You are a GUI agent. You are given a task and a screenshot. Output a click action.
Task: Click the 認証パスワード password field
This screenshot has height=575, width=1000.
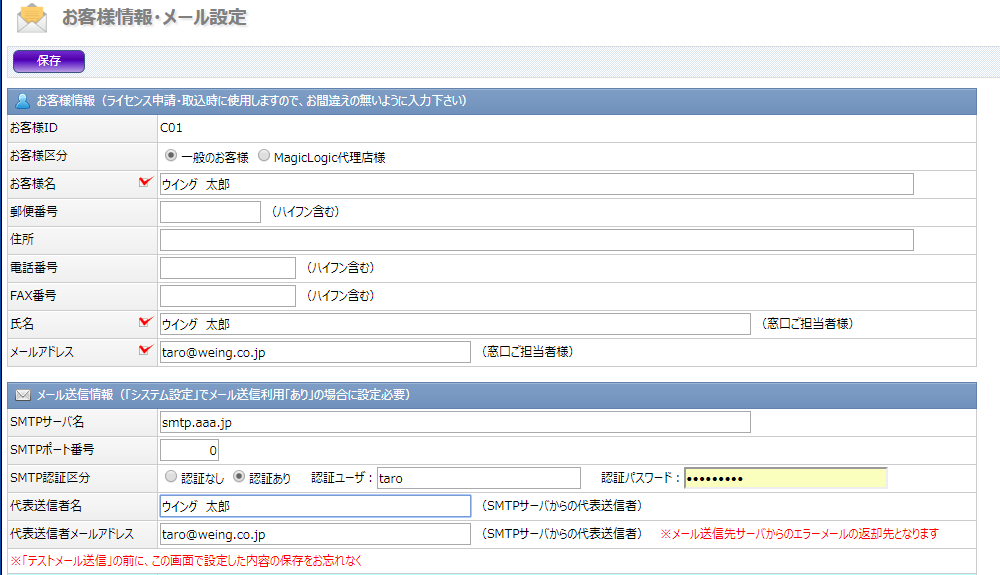tap(785, 478)
